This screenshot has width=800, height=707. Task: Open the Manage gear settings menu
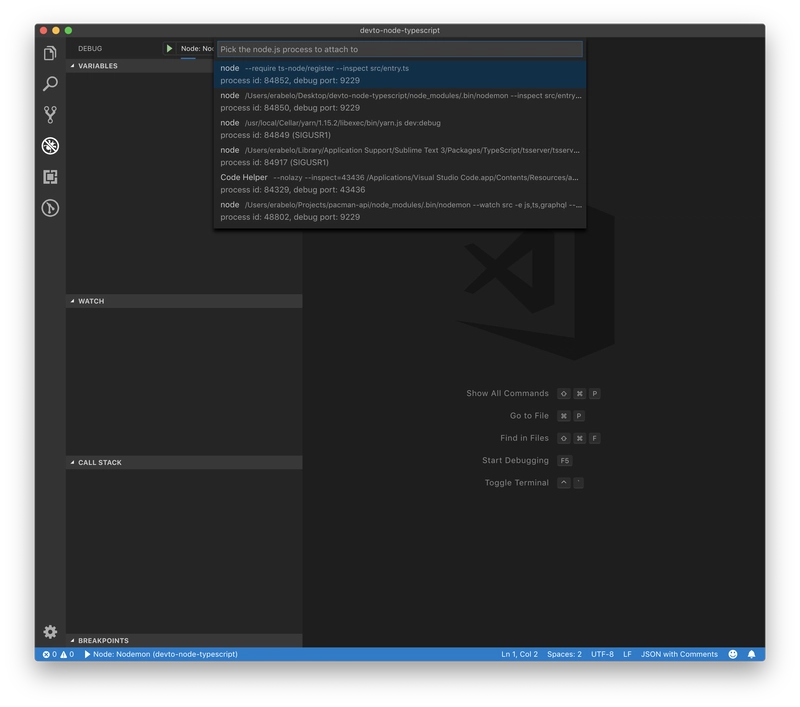tap(50, 632)
